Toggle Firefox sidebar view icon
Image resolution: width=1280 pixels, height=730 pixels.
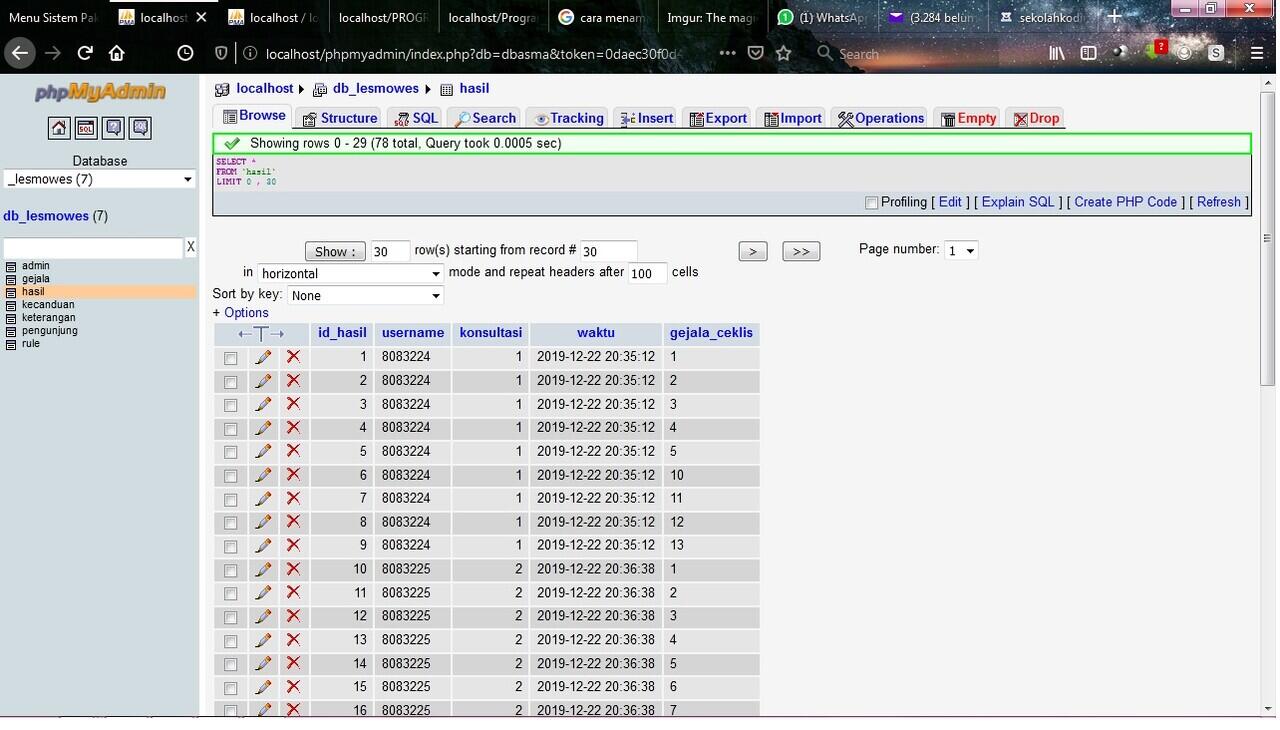(x=1089, y=53)
